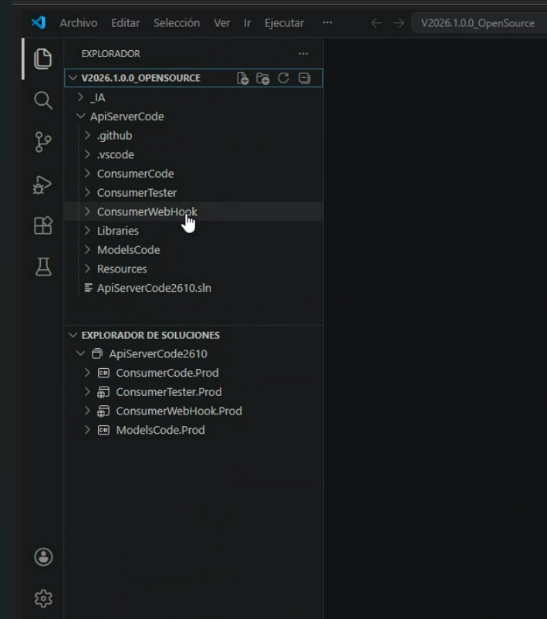Open the Ver menu
This screenshot has height=619, width=547.
click(222, 23)
